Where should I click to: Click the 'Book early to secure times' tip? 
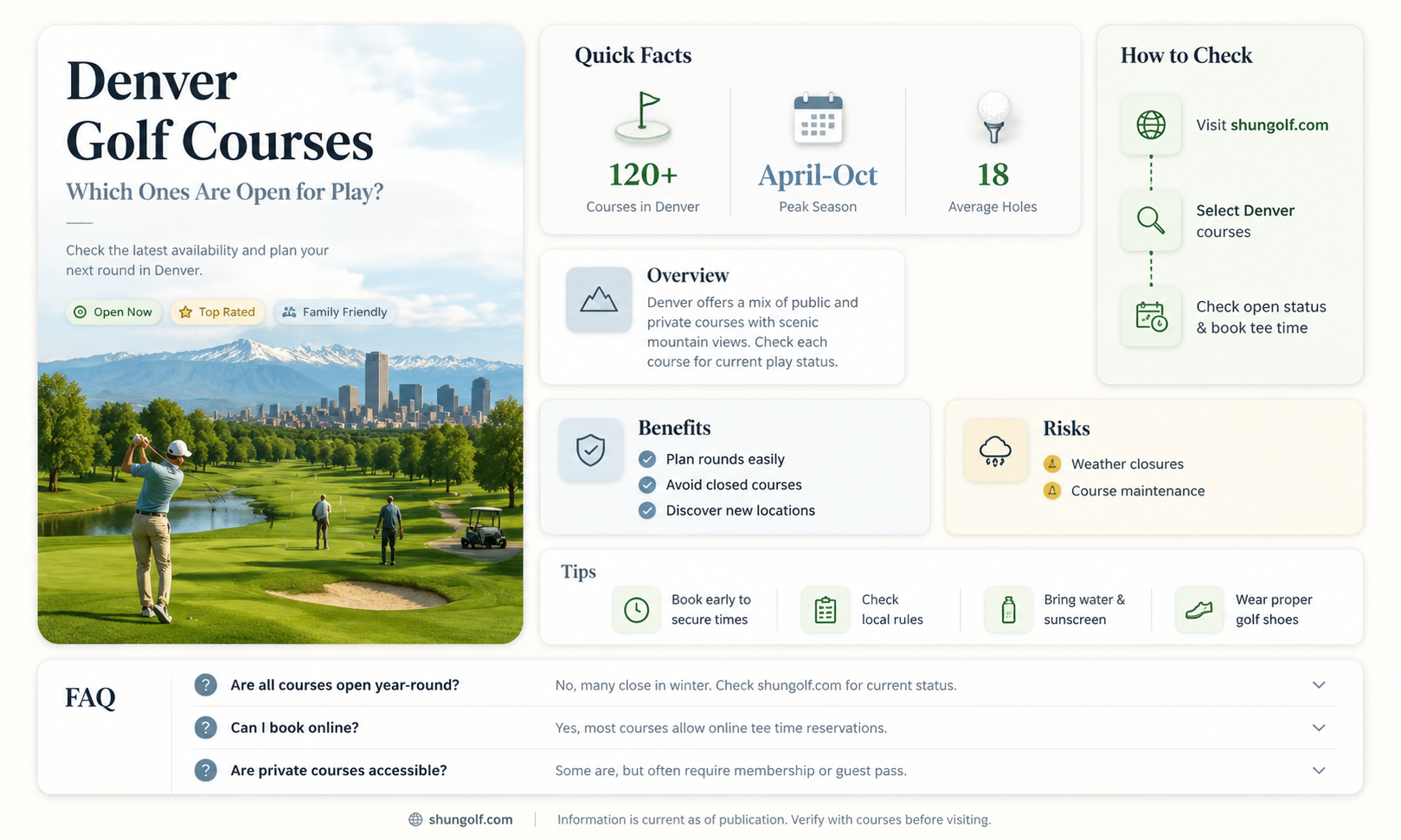[x=710, y=609]
